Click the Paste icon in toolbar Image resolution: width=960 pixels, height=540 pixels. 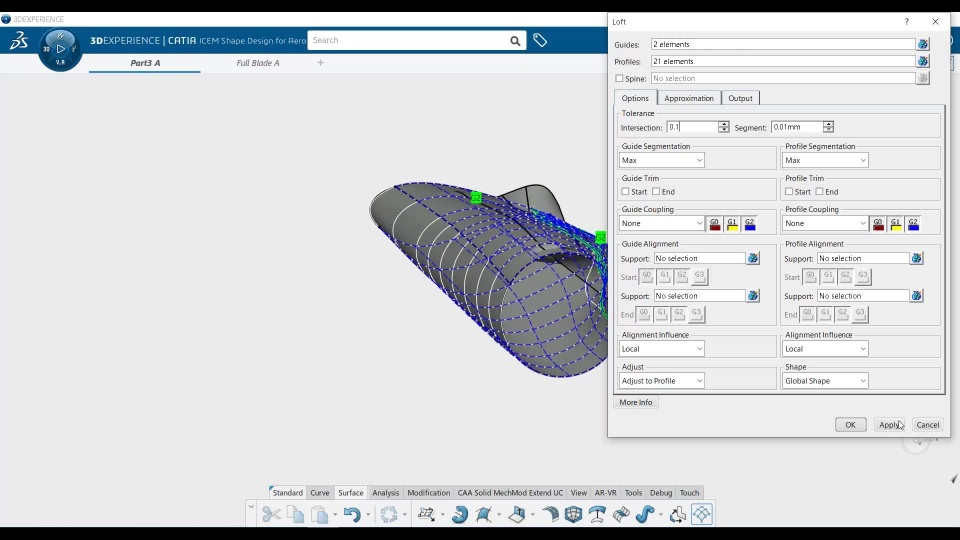coord(320,514)
